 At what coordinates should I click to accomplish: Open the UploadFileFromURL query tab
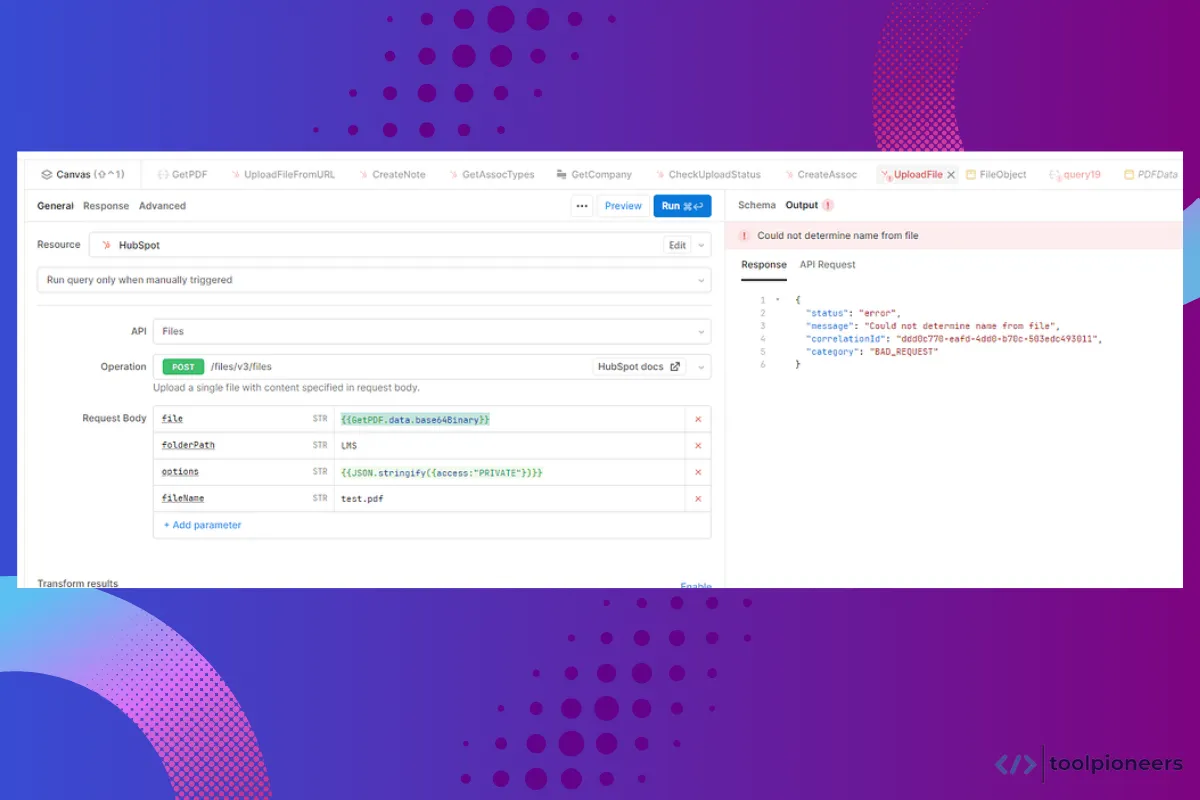(x=282, y=174)
